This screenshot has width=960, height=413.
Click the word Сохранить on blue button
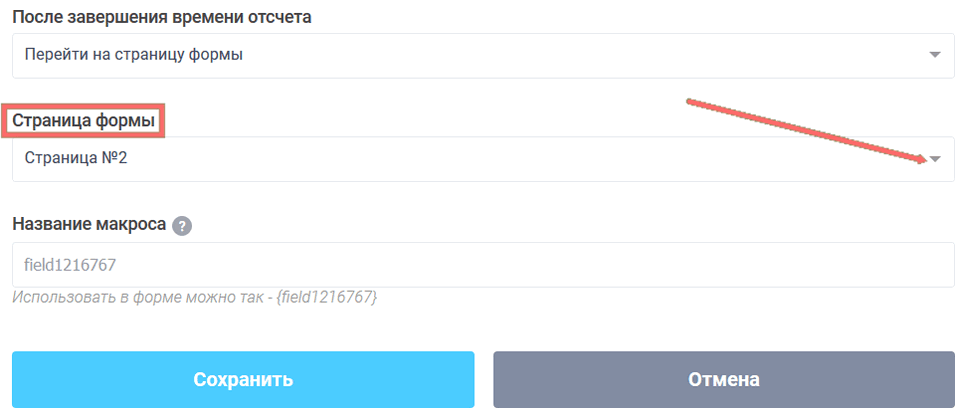[x=243, y=380]
